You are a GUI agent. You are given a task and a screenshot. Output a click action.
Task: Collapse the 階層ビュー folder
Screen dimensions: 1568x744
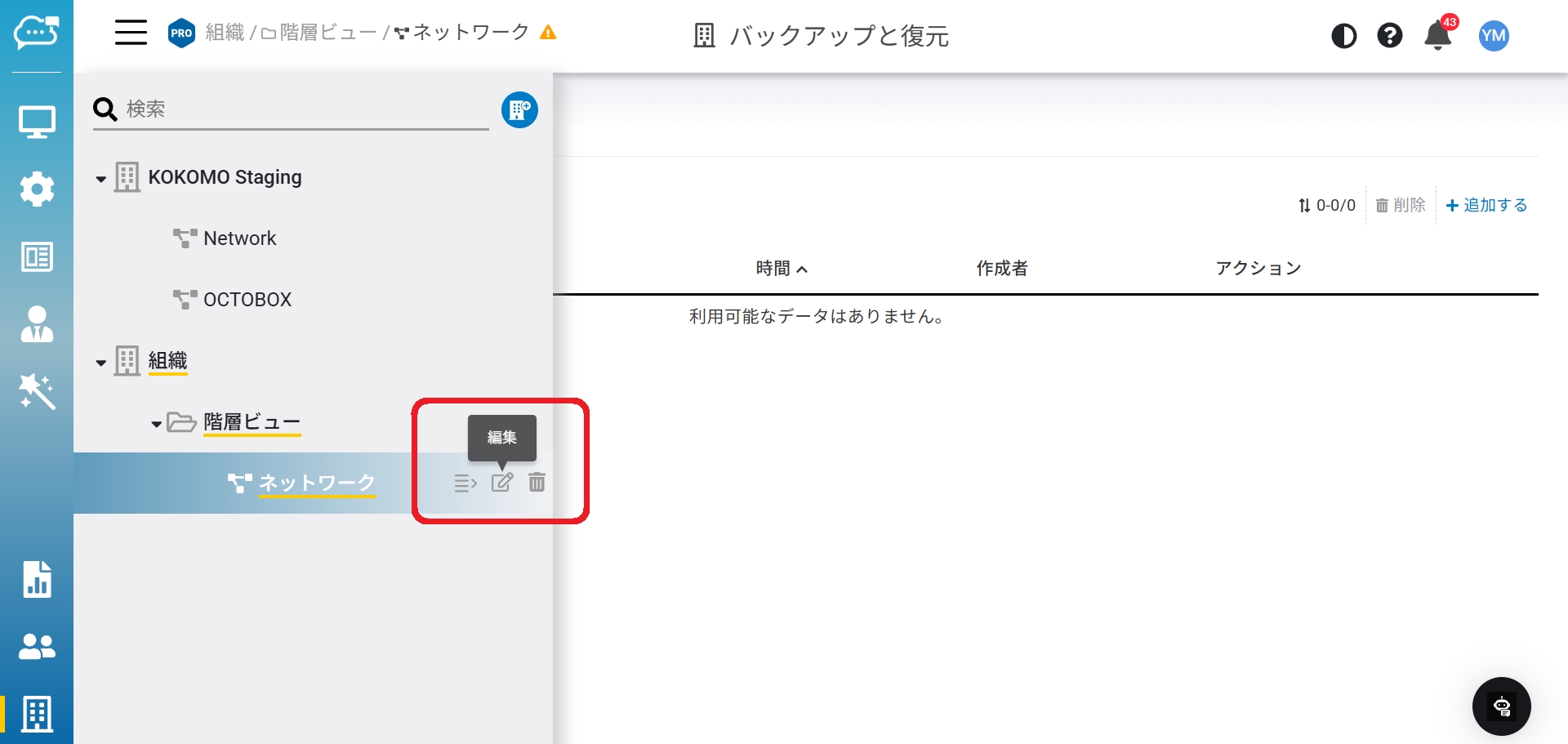click(156, 424)
